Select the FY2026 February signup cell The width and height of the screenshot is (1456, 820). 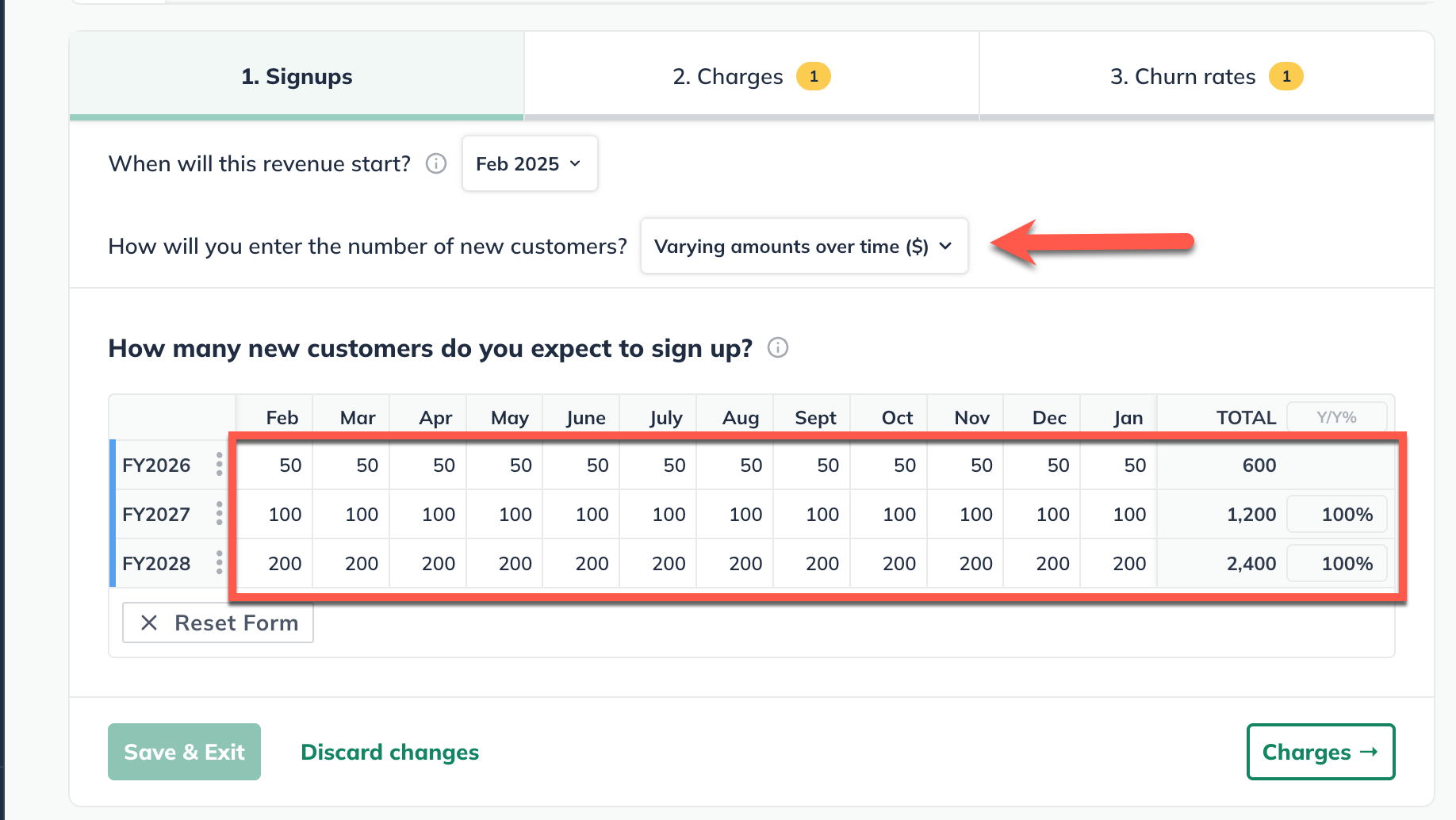click(x=274, y=465)
